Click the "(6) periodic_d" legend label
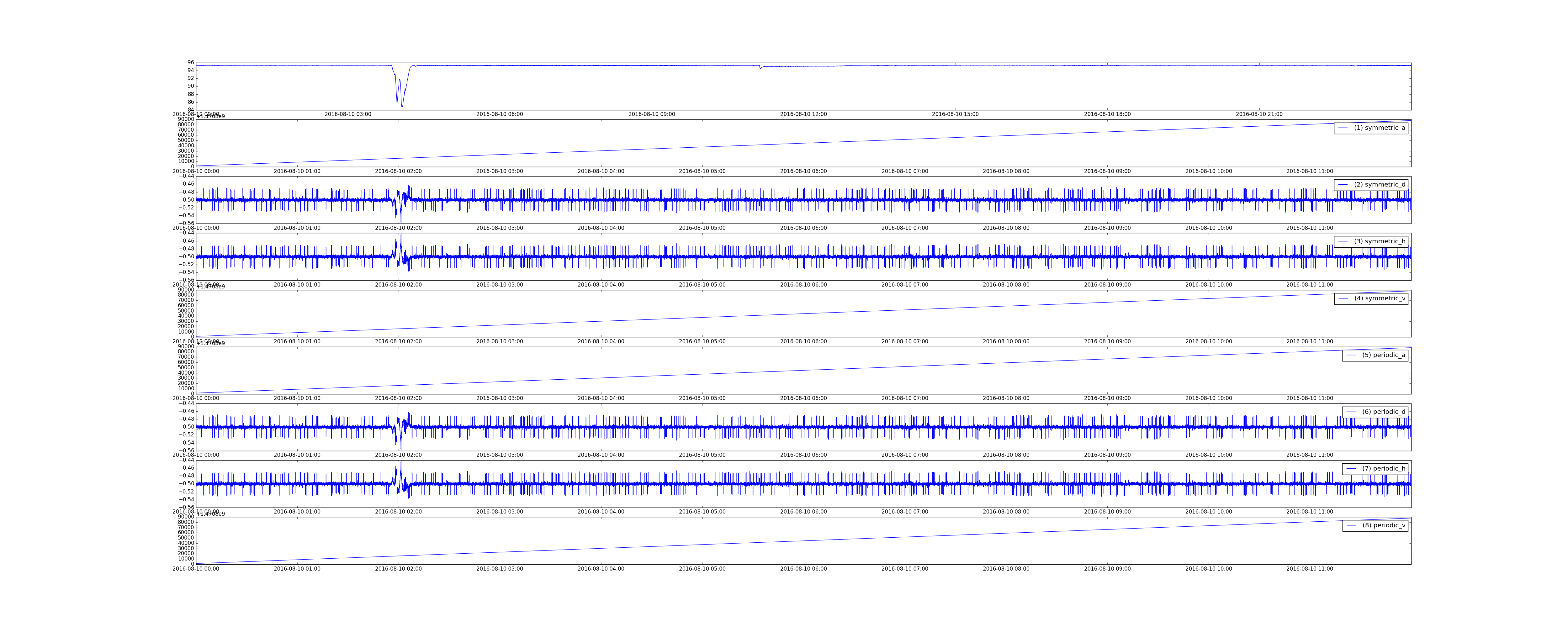The width and height of the screenshot is (1568, 627). click(1384, 412)
